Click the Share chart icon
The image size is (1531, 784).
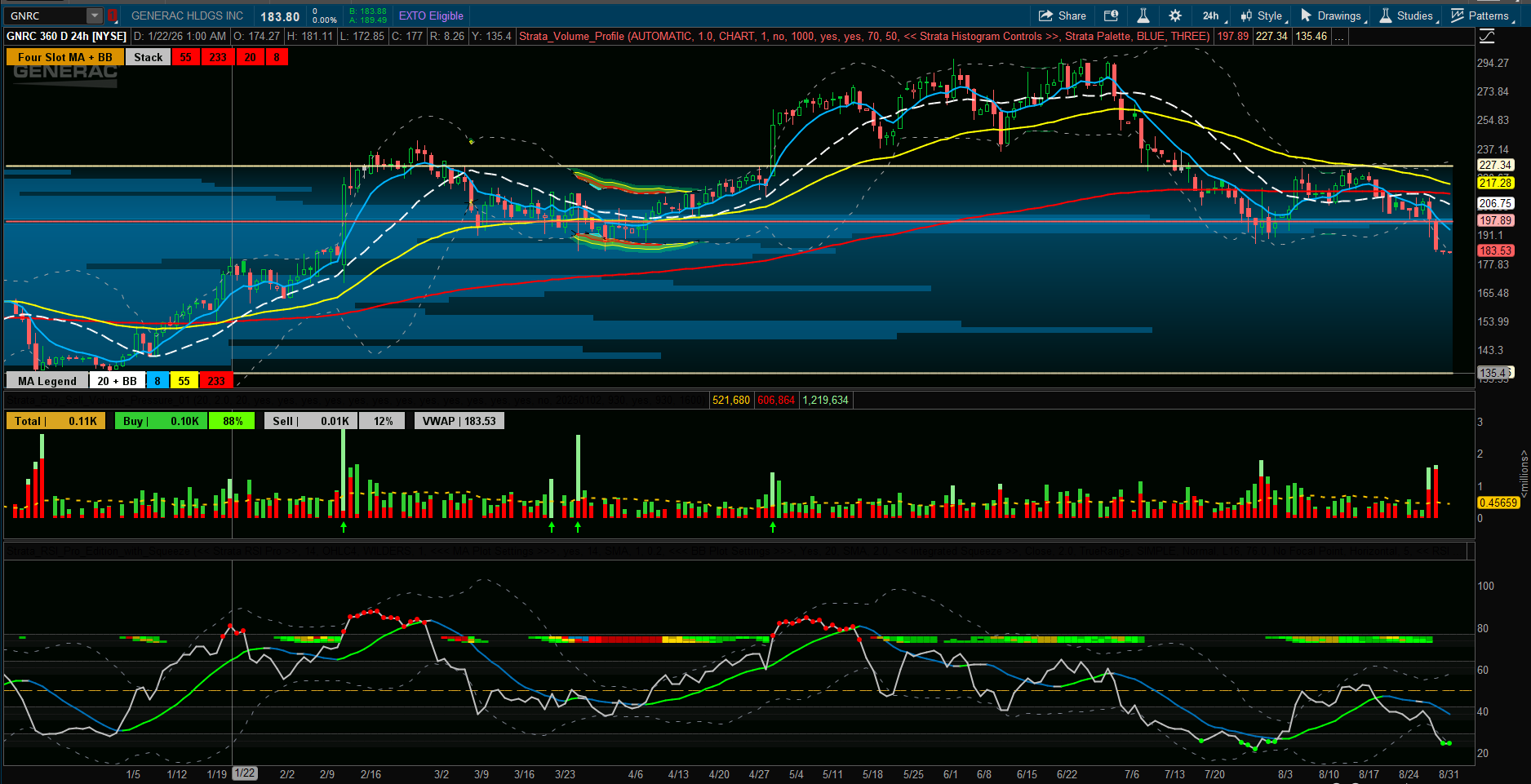click(x=1062, y=16)
